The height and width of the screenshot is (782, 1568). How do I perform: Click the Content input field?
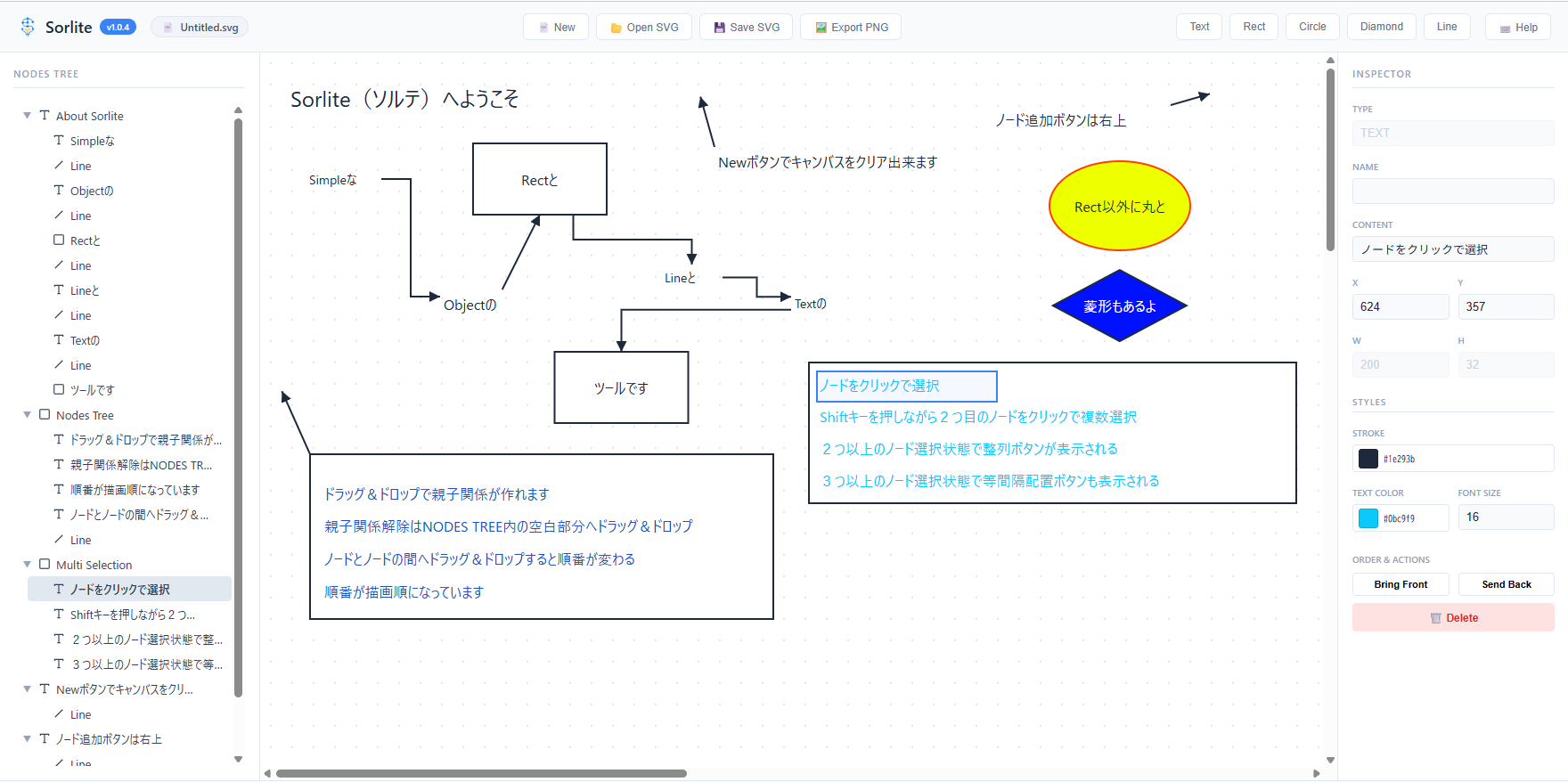pyautogui.click(x=1453, y=248)
